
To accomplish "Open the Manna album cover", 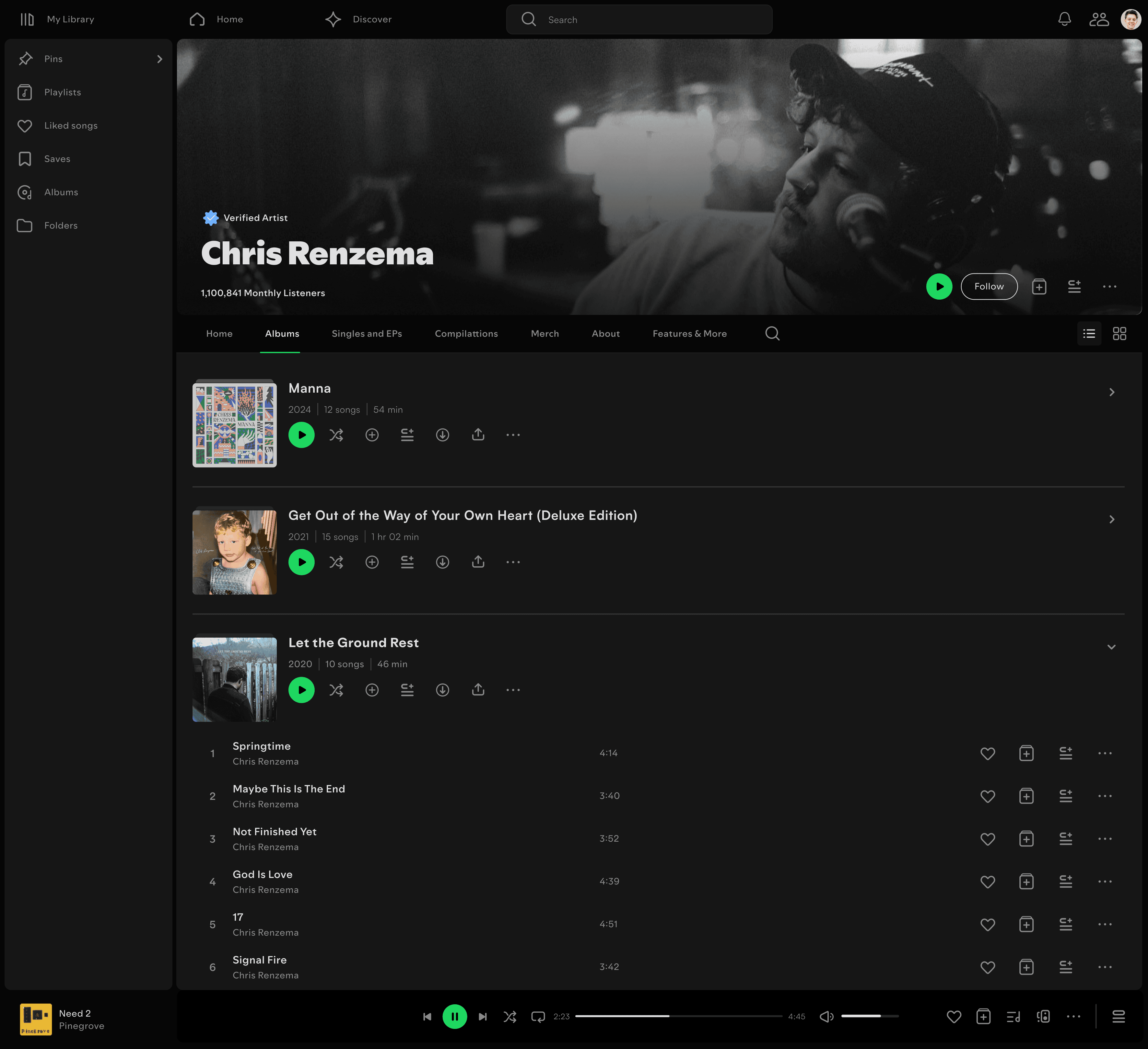I will click(x=234, y=425).
